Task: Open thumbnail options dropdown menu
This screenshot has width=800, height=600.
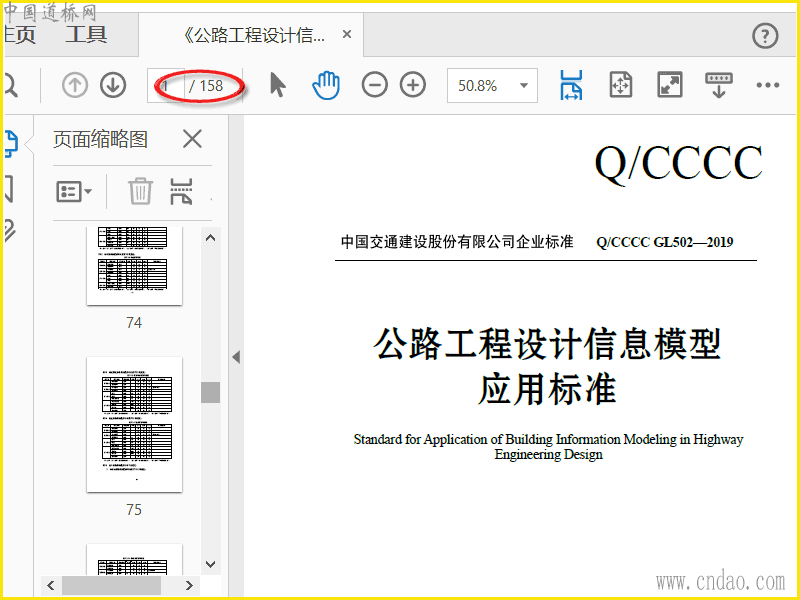Action: point(73,192)
